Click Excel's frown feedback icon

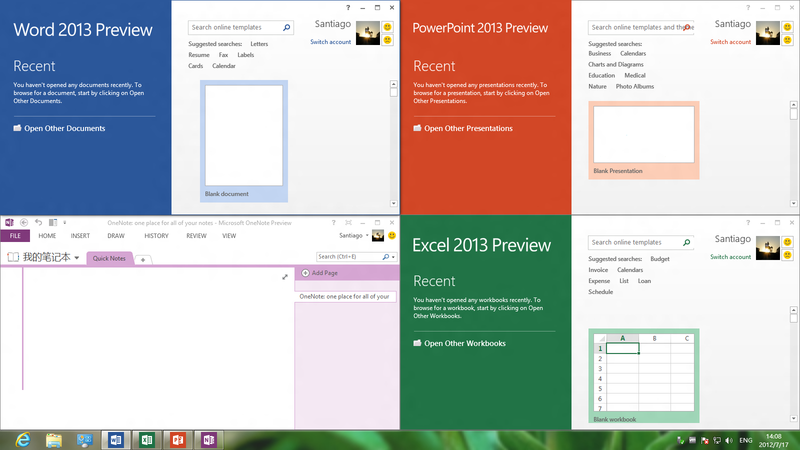pos(788,255)
